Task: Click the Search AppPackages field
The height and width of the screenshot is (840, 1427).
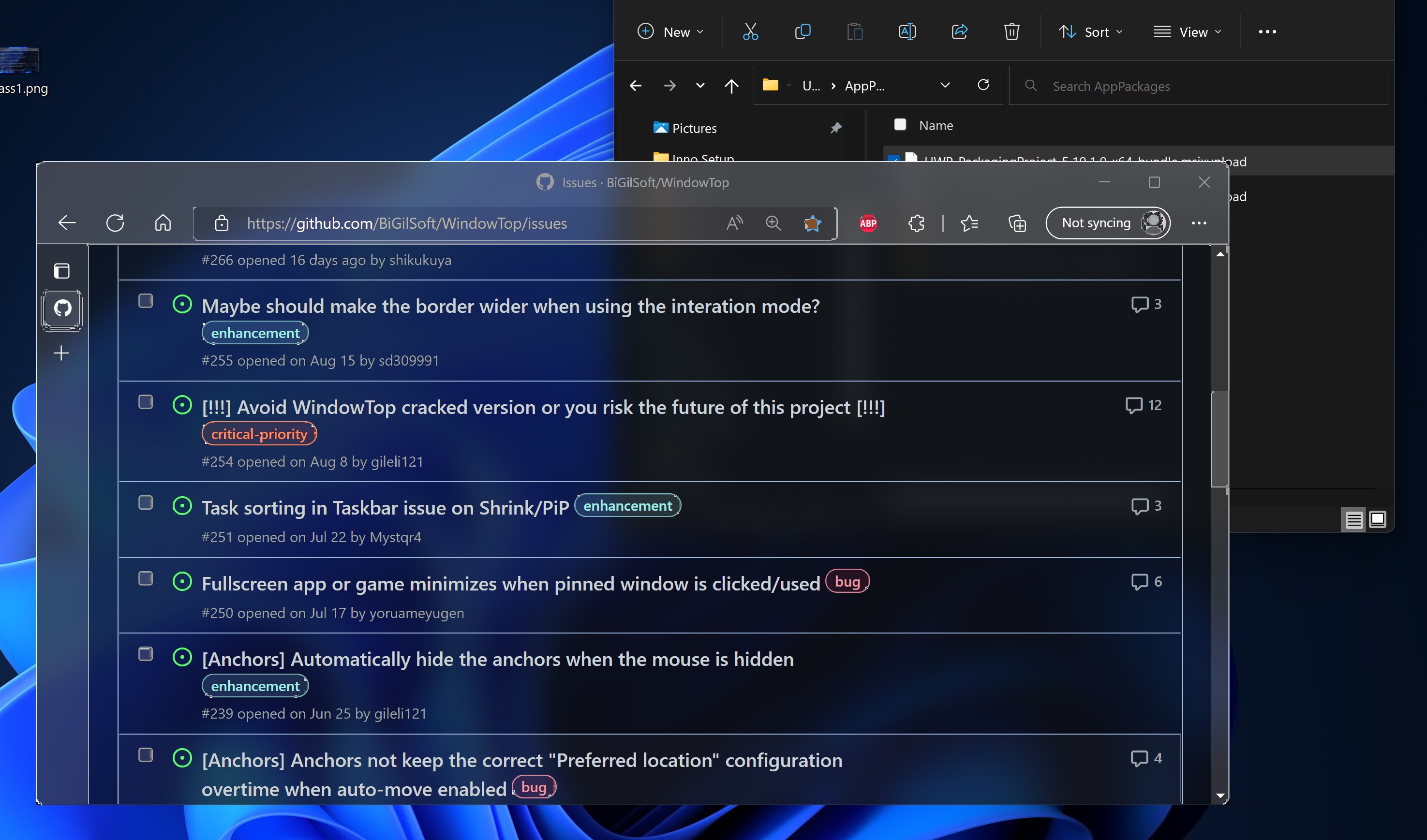Action: coord(1198,86)
